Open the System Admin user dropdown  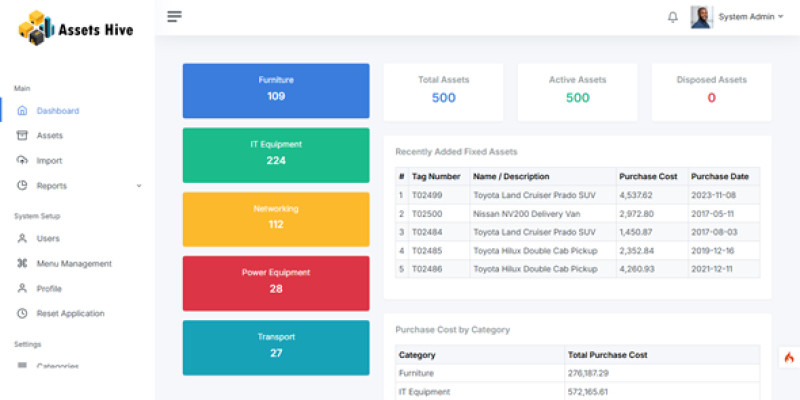tap(737, 17)
